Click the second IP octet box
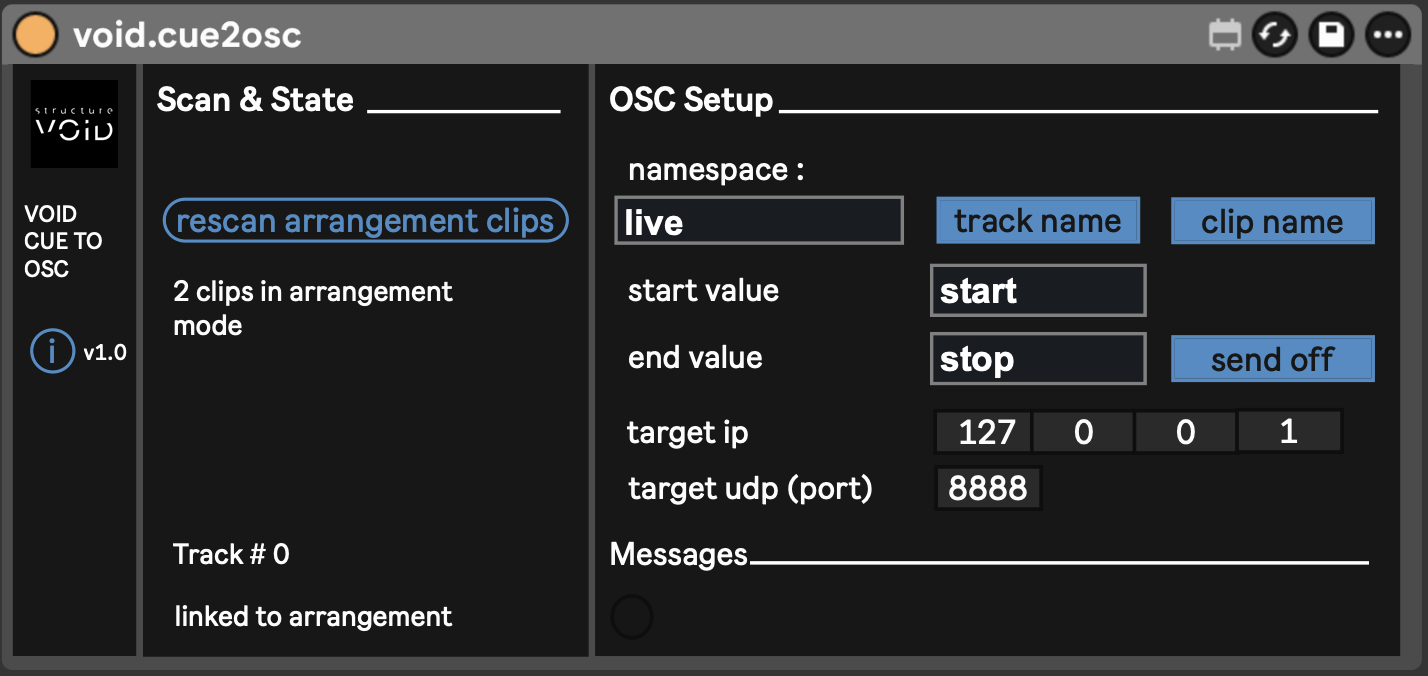Screen dimensions: 1428x676 coord(1083,432)
